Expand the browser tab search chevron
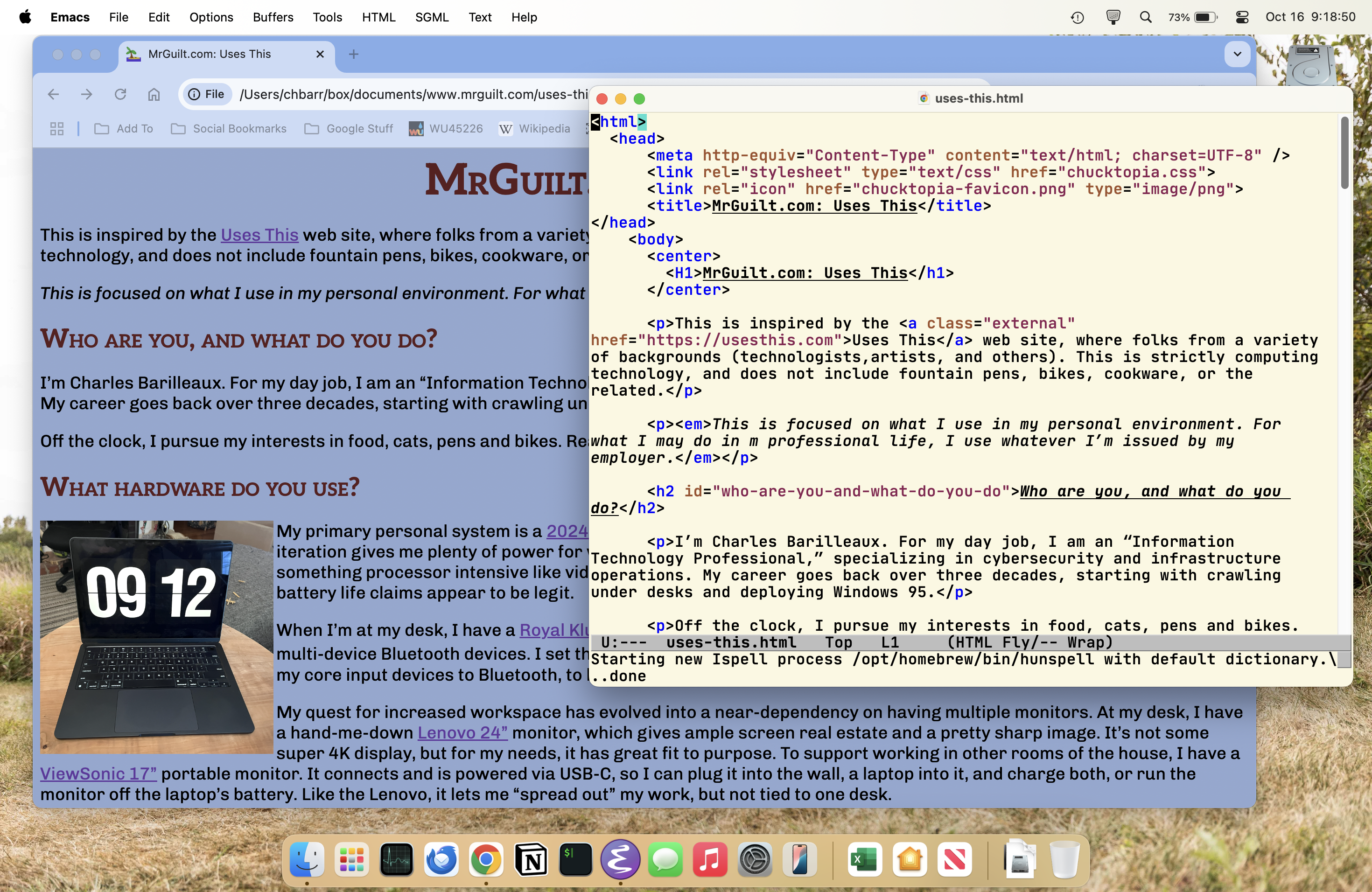Viewport: 1372px width, 892px height. pos(1237,54)
